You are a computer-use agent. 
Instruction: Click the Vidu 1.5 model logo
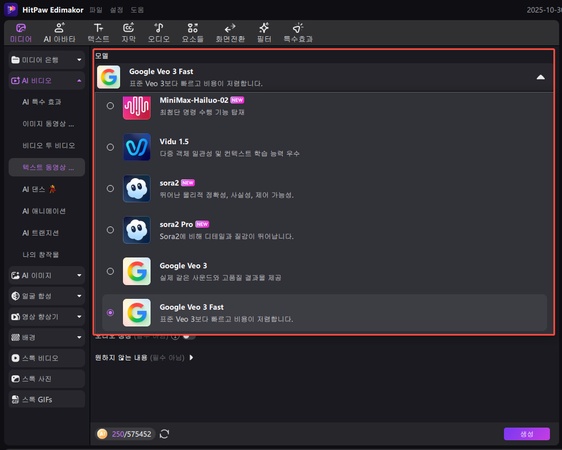tap(137, 147)
